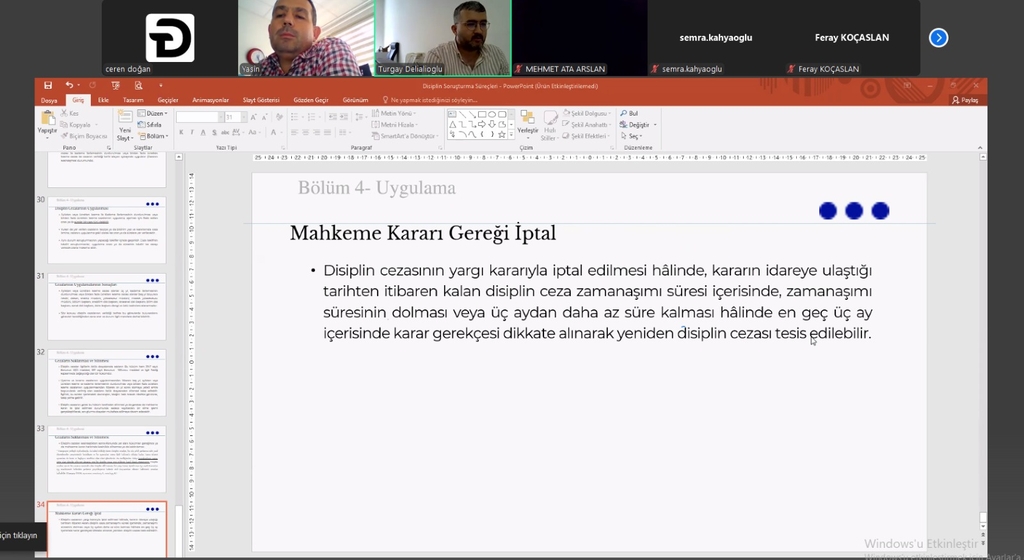
Task: Open Customize Quick Access Toolbar arrow
Action: pos(161,86)
